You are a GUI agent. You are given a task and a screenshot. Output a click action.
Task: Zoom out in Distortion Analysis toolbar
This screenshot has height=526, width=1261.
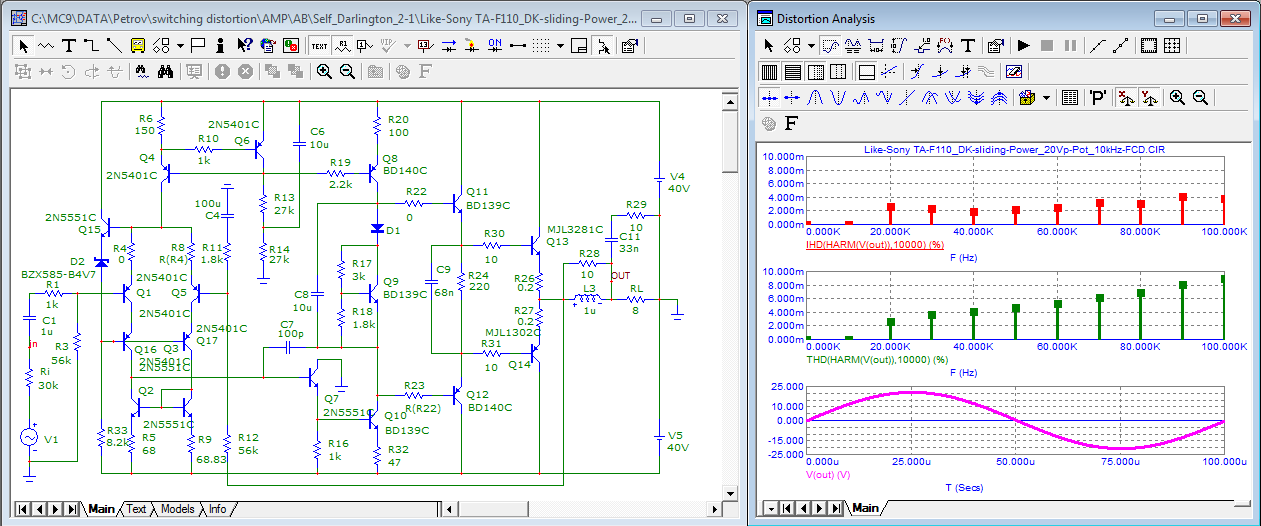[x=1200, y=97]
